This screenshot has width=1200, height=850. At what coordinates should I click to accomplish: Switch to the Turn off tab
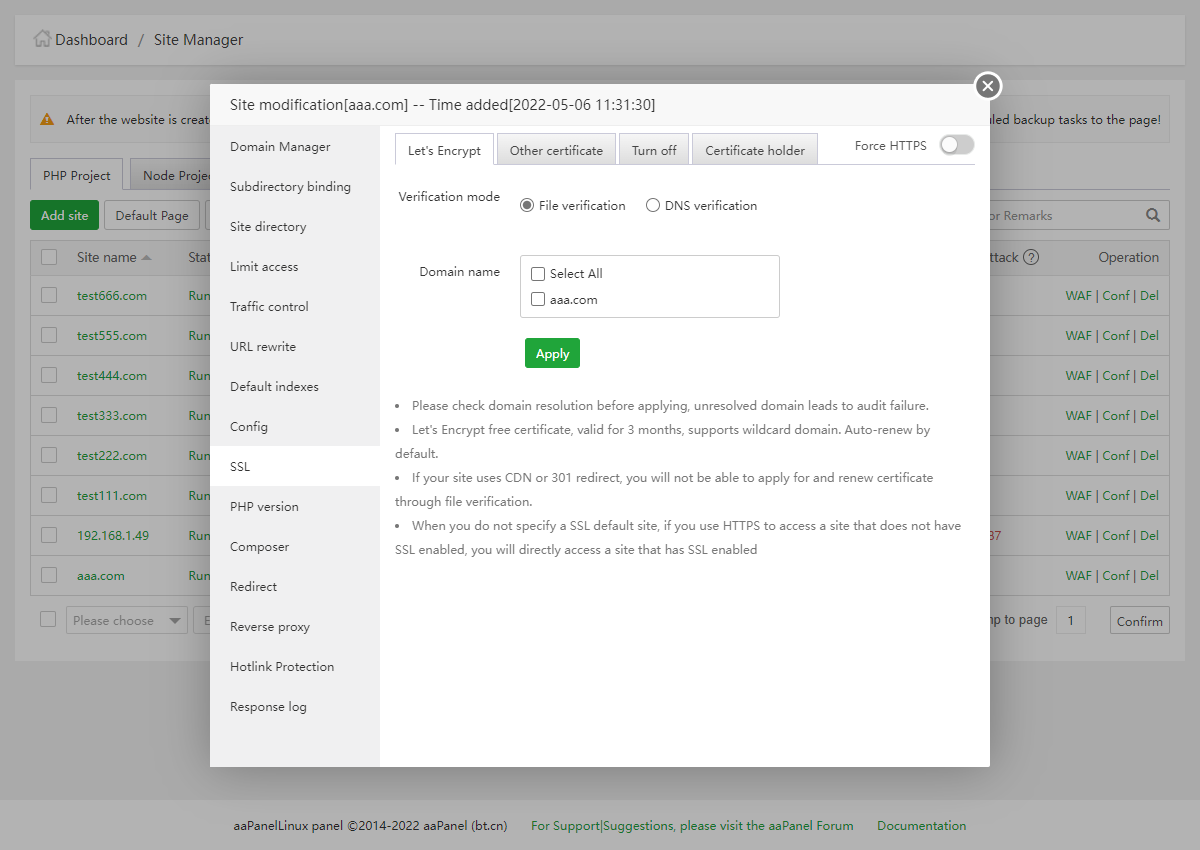click(654, 150)
